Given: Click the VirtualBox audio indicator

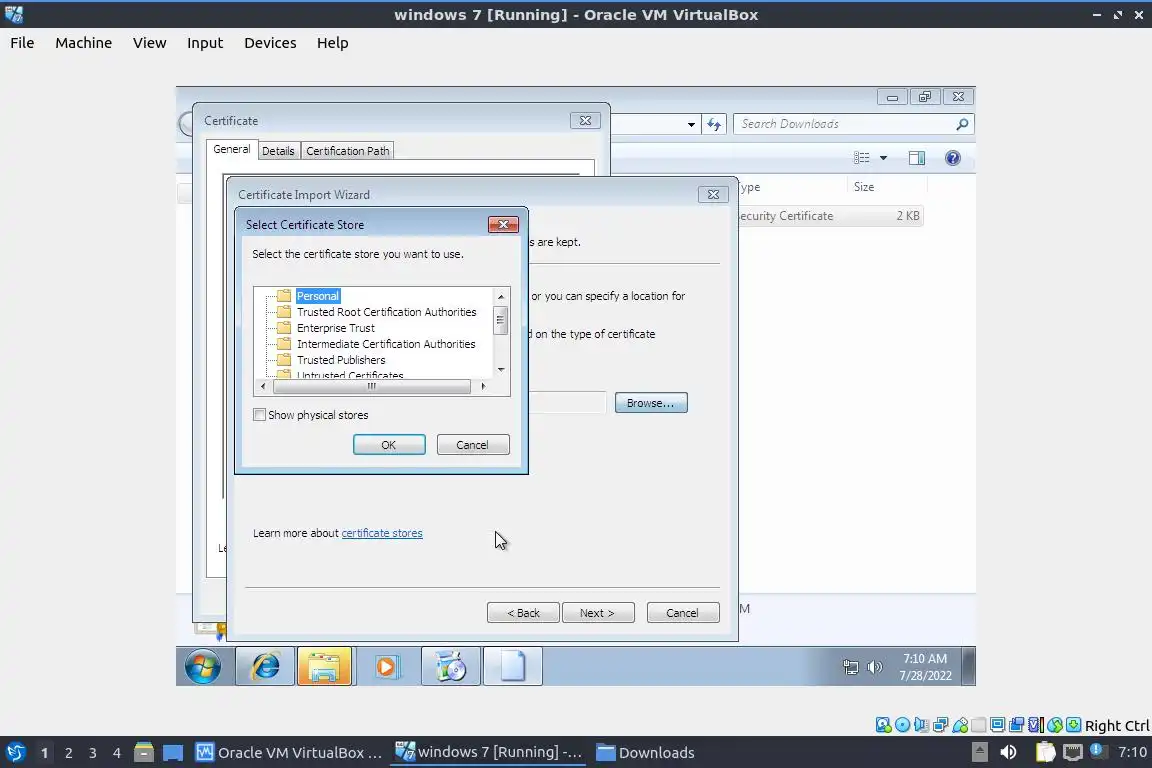Looking at the screenshot, I should 921,725.
